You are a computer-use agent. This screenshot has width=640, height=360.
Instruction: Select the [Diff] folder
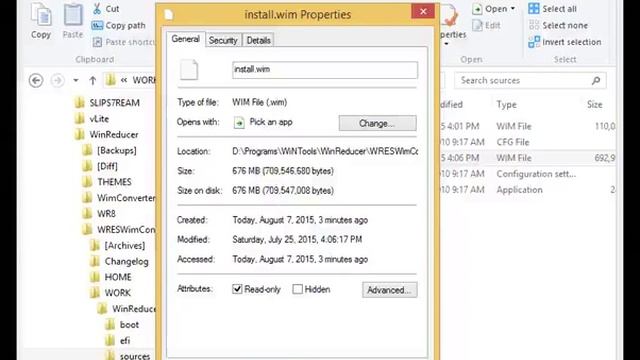tap(100, 167)
